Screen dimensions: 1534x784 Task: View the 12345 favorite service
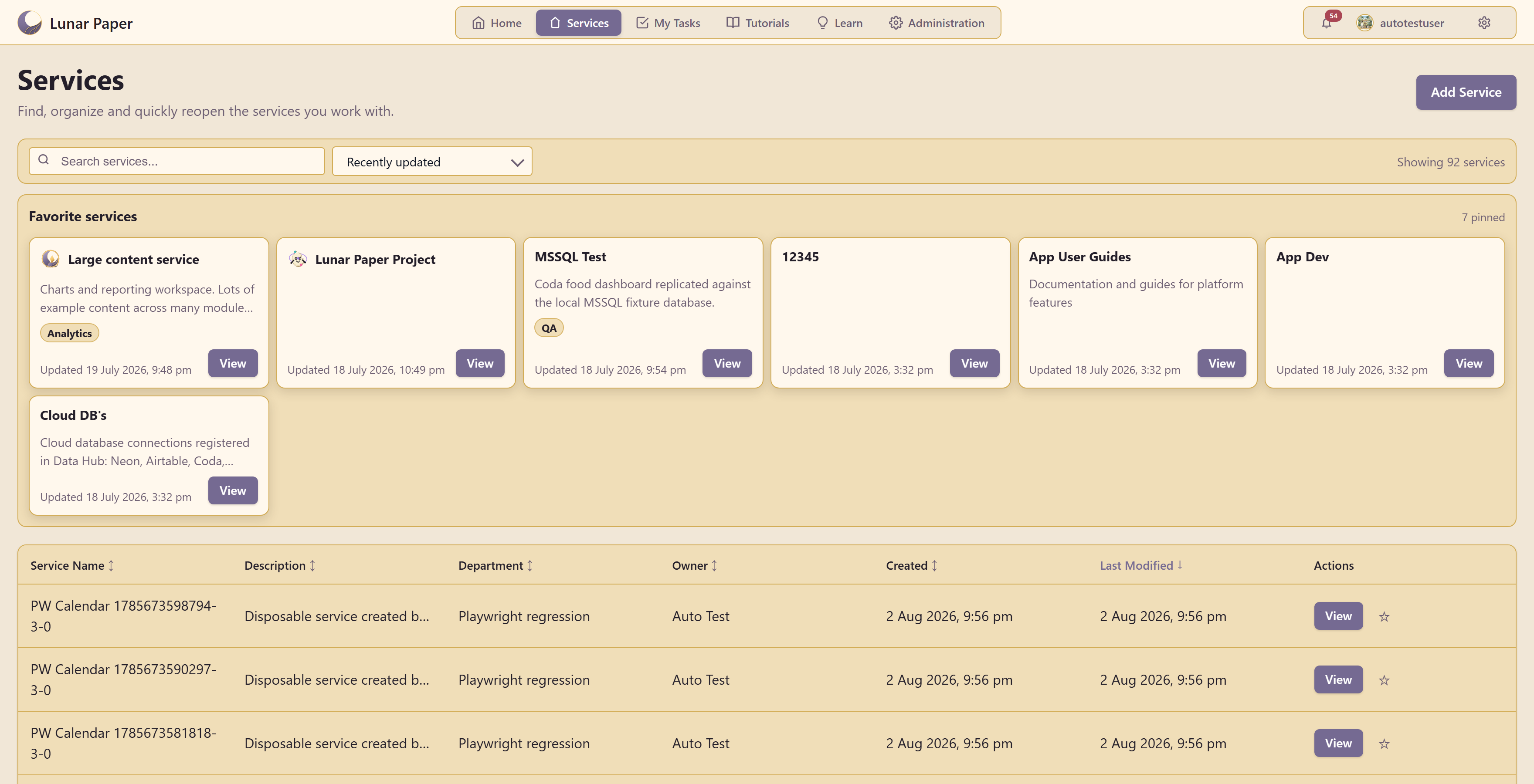(974, 363)
